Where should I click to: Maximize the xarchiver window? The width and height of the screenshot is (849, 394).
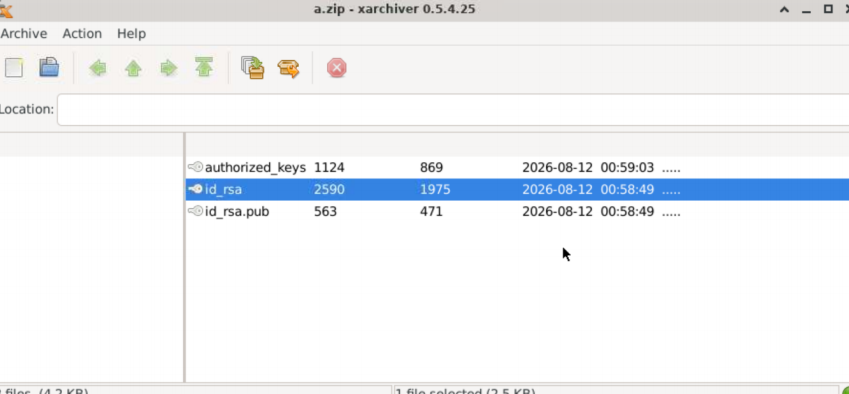coord(828,9)
